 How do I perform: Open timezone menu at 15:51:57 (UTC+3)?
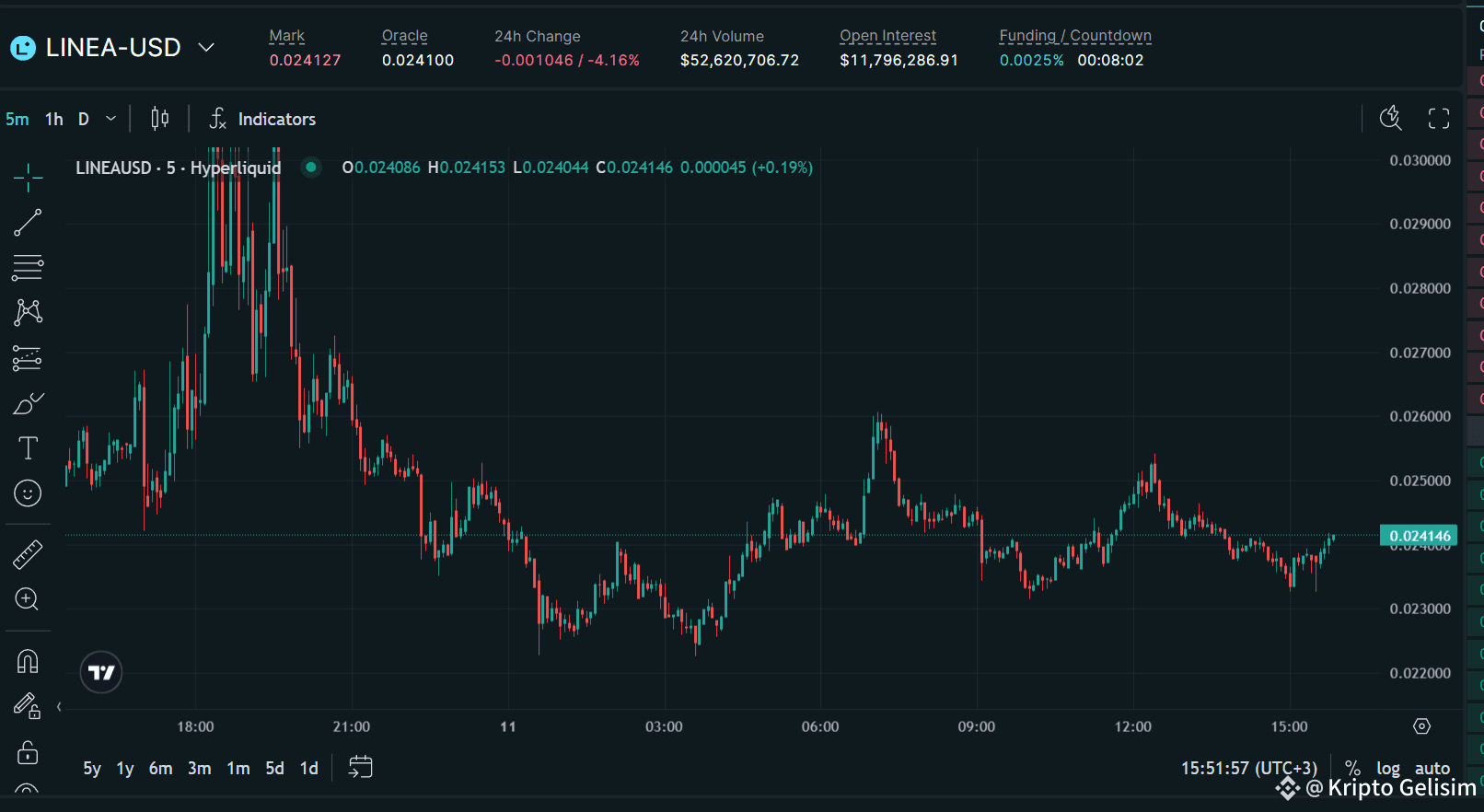pos(1249,768)
